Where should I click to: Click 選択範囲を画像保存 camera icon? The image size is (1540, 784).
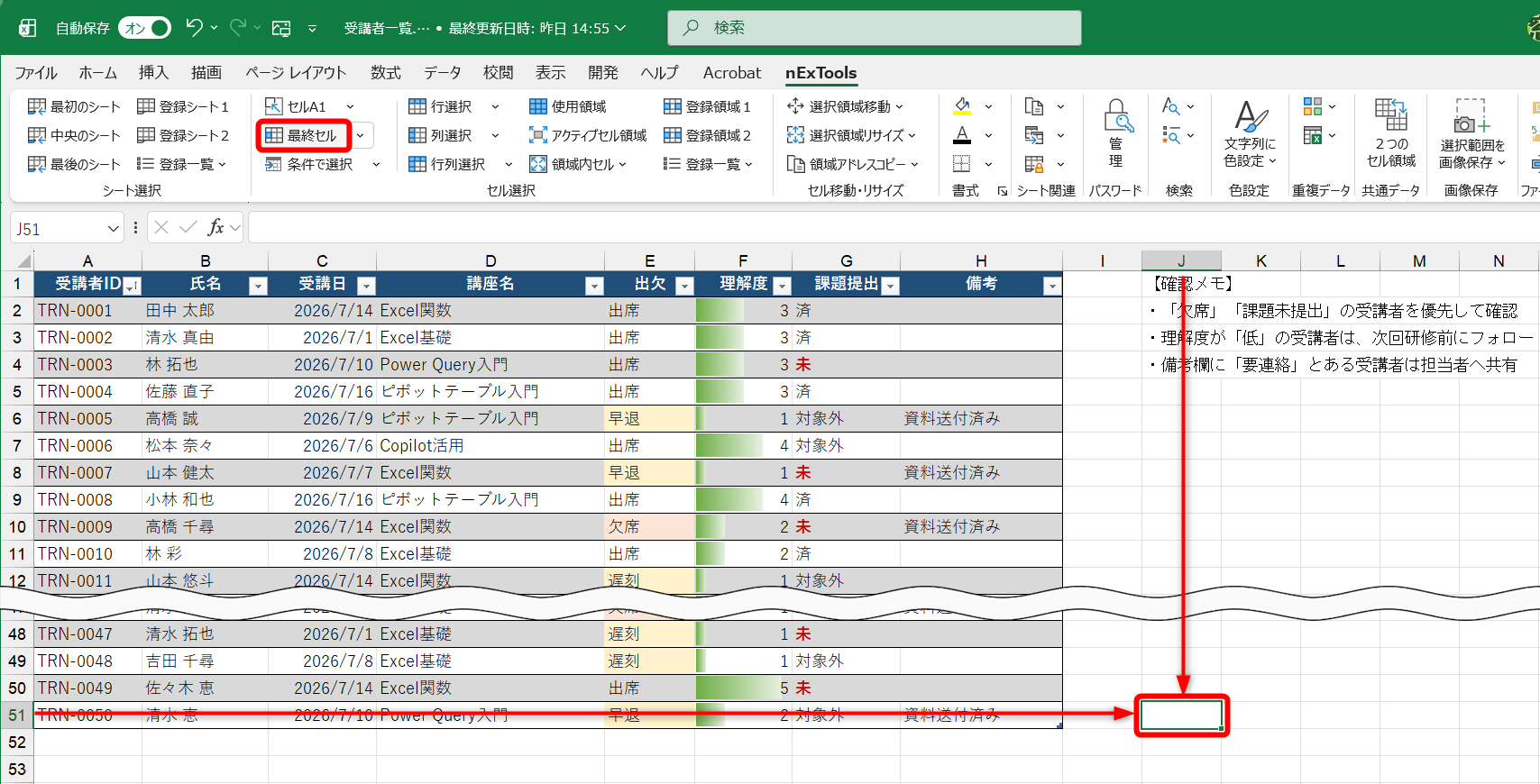[1471, 115]
